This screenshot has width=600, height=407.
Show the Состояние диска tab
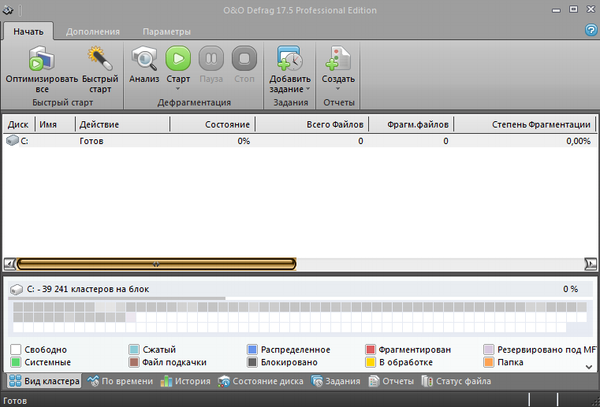[x=261, y=381]
